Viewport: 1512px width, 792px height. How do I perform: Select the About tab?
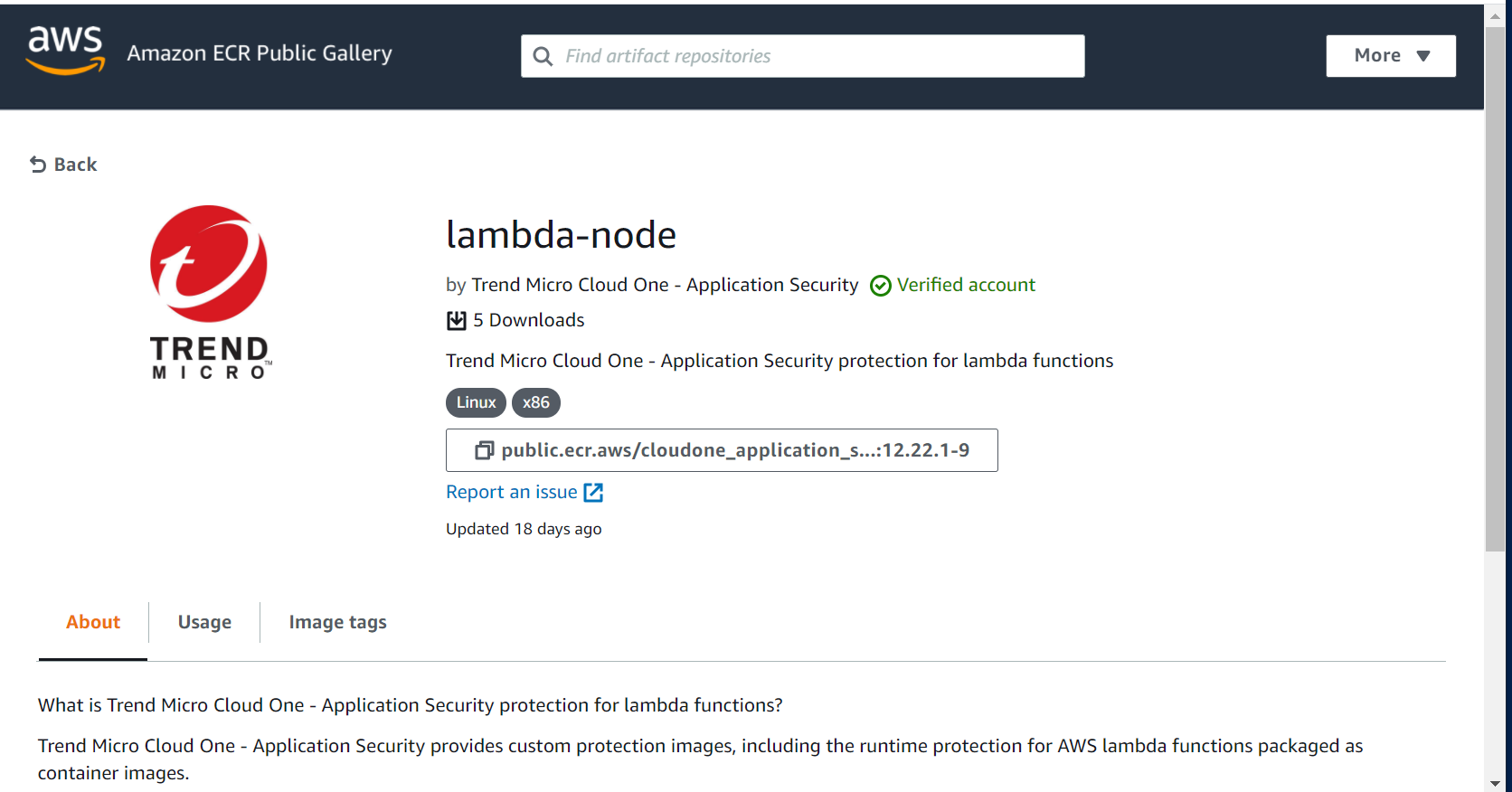(93, 622)
